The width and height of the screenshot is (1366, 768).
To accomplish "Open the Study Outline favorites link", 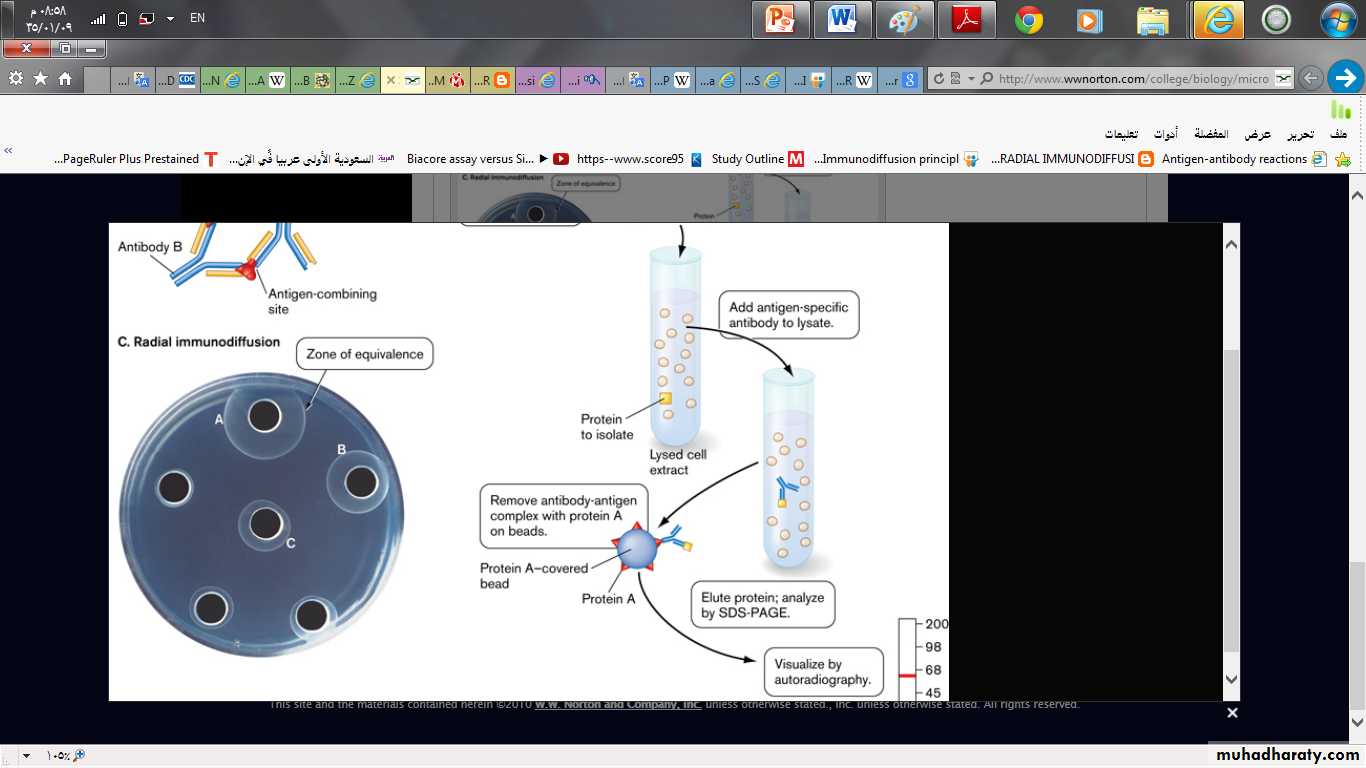I will [747, 159].
